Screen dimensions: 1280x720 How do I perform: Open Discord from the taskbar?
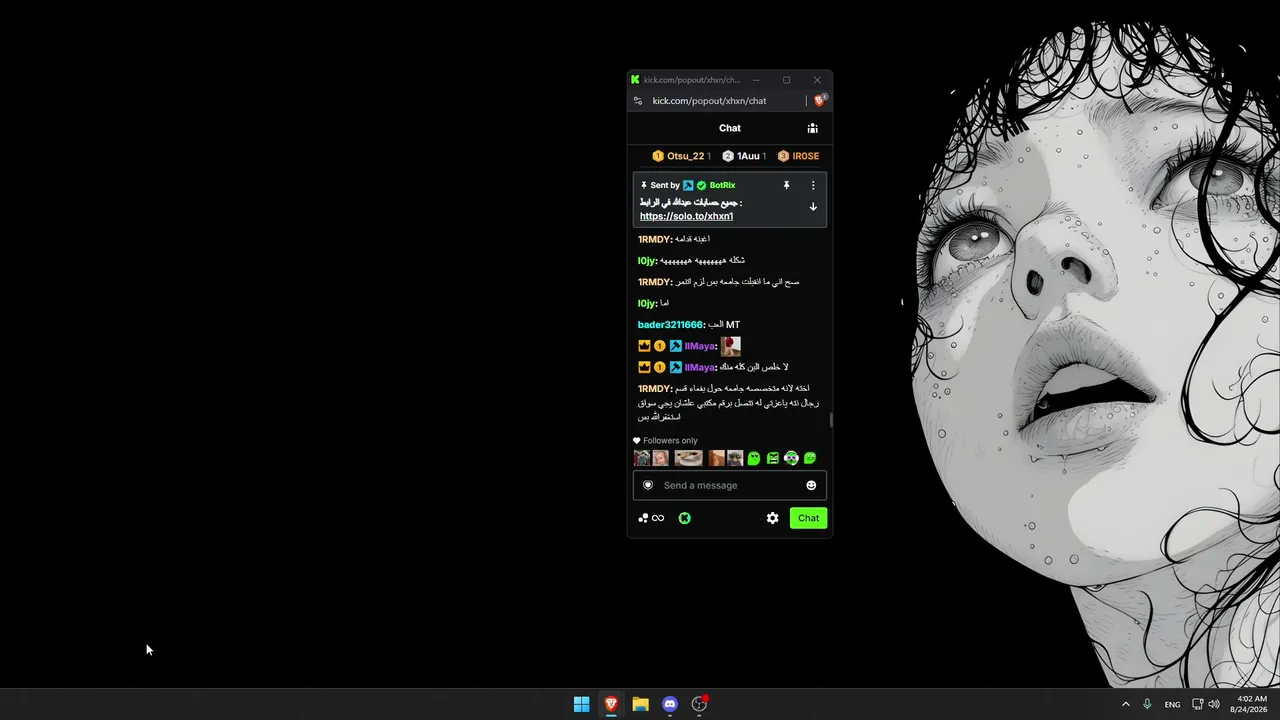point(670,704)
